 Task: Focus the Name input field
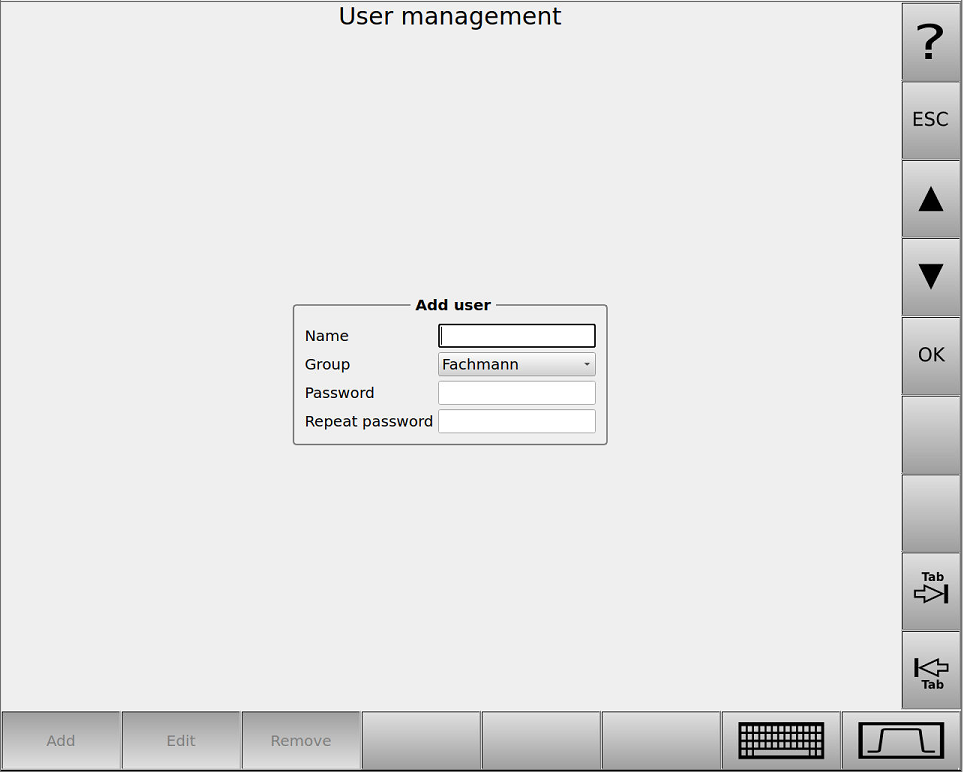516,336
